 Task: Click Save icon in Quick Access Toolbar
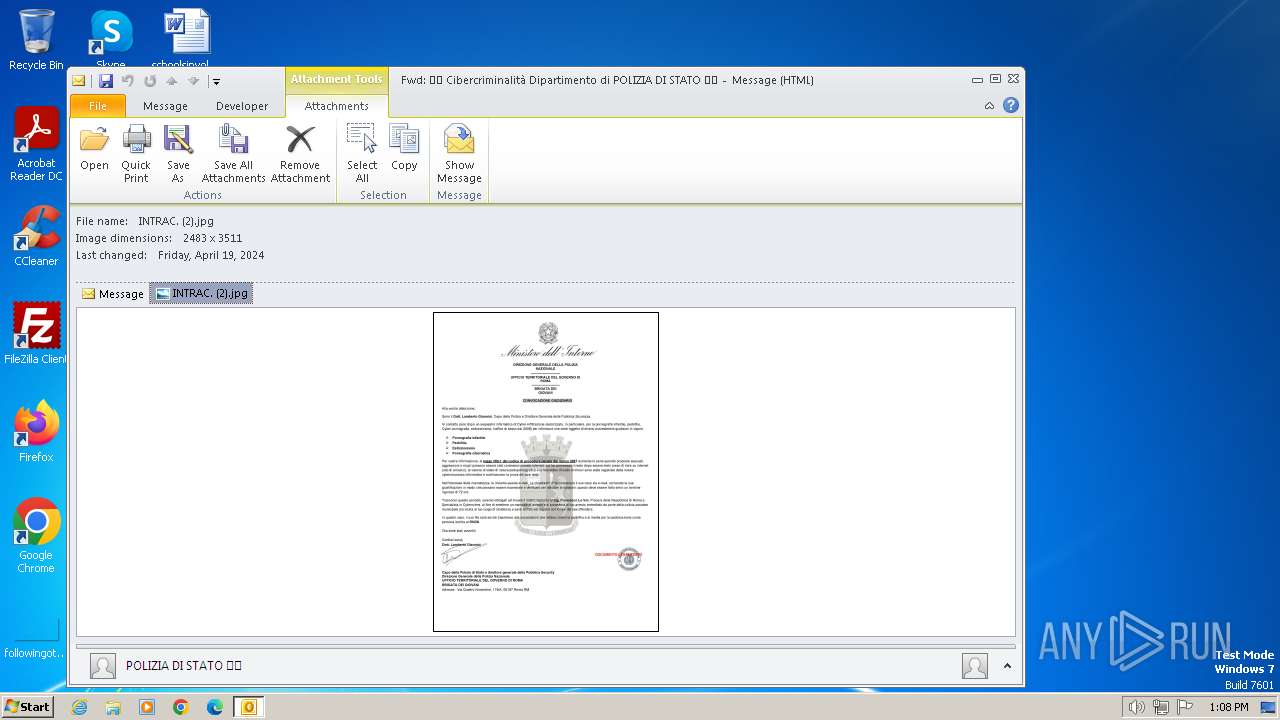[x=105, y=81]
